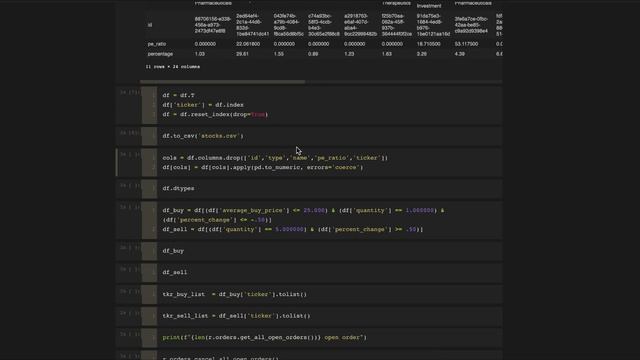This screenshot has width=640, height=360.
Task: Click the percentage value 1.23
Action: coord(349,54)
